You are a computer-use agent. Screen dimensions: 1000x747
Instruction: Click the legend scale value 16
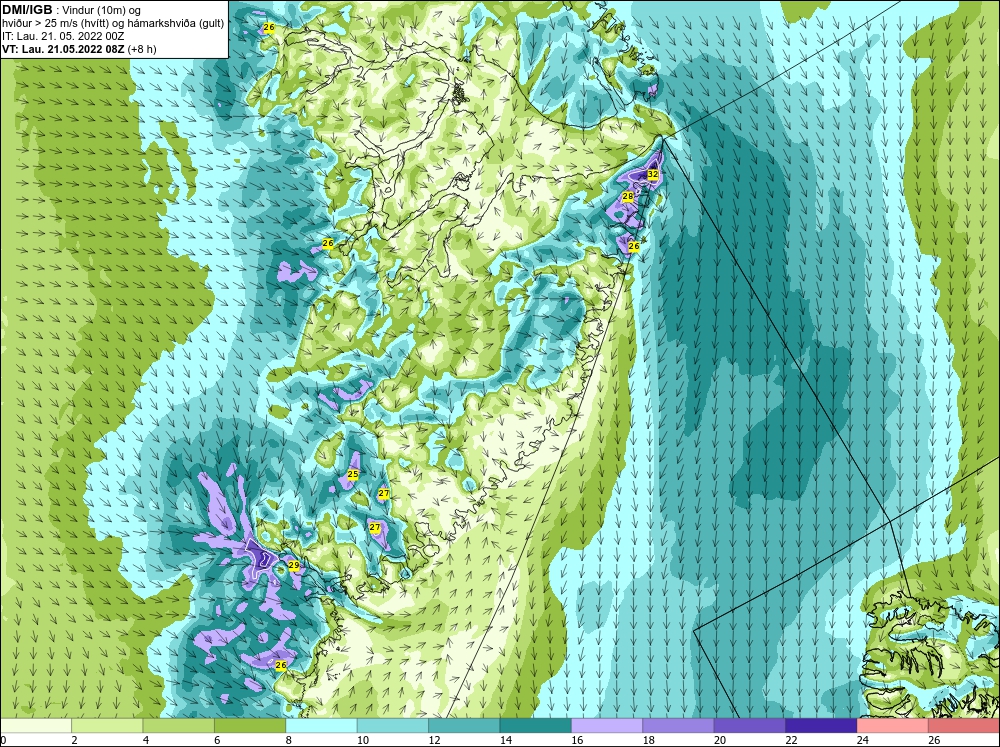(577, 741)
